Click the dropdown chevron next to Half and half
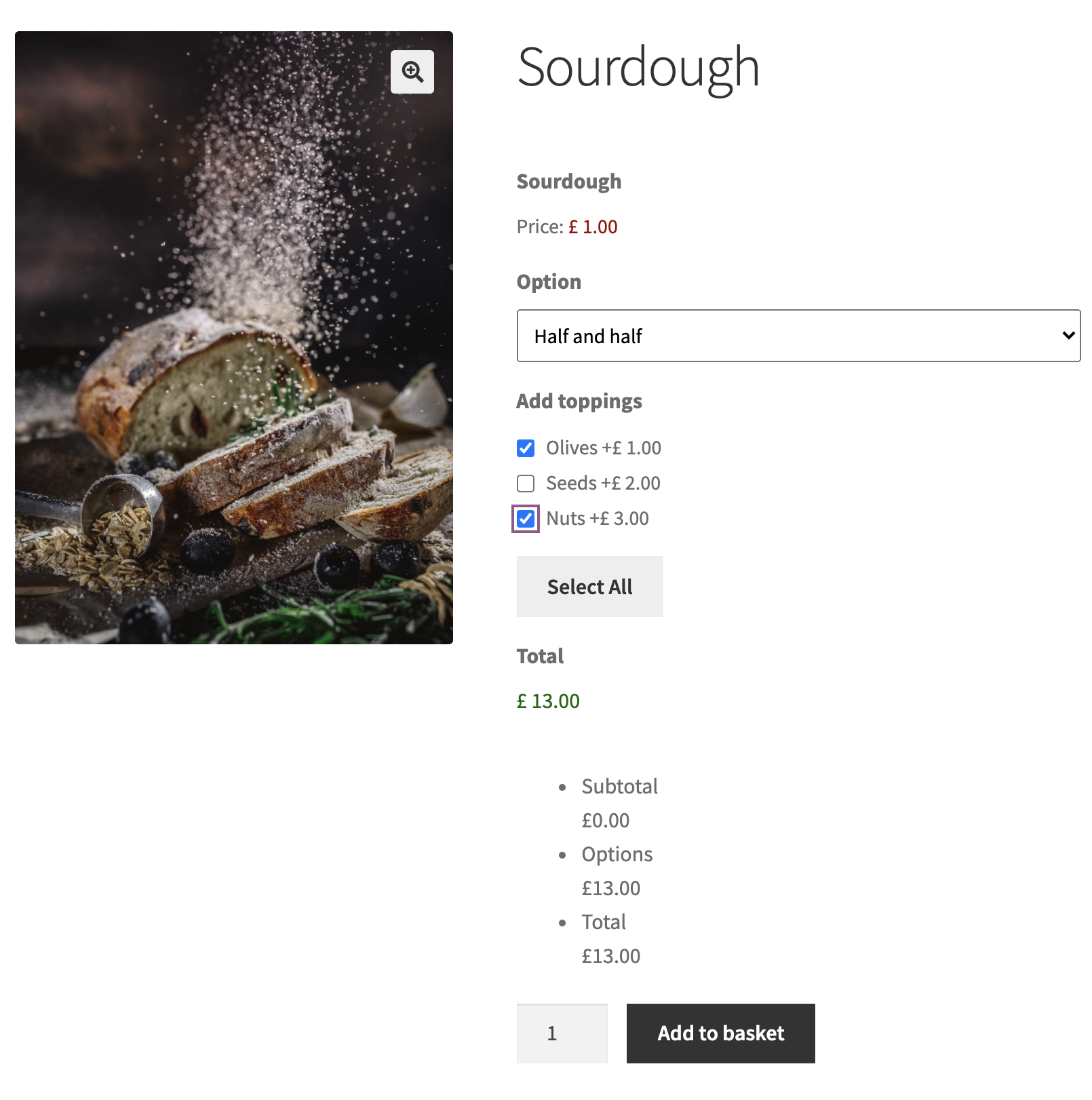 tap(1068, 336)
